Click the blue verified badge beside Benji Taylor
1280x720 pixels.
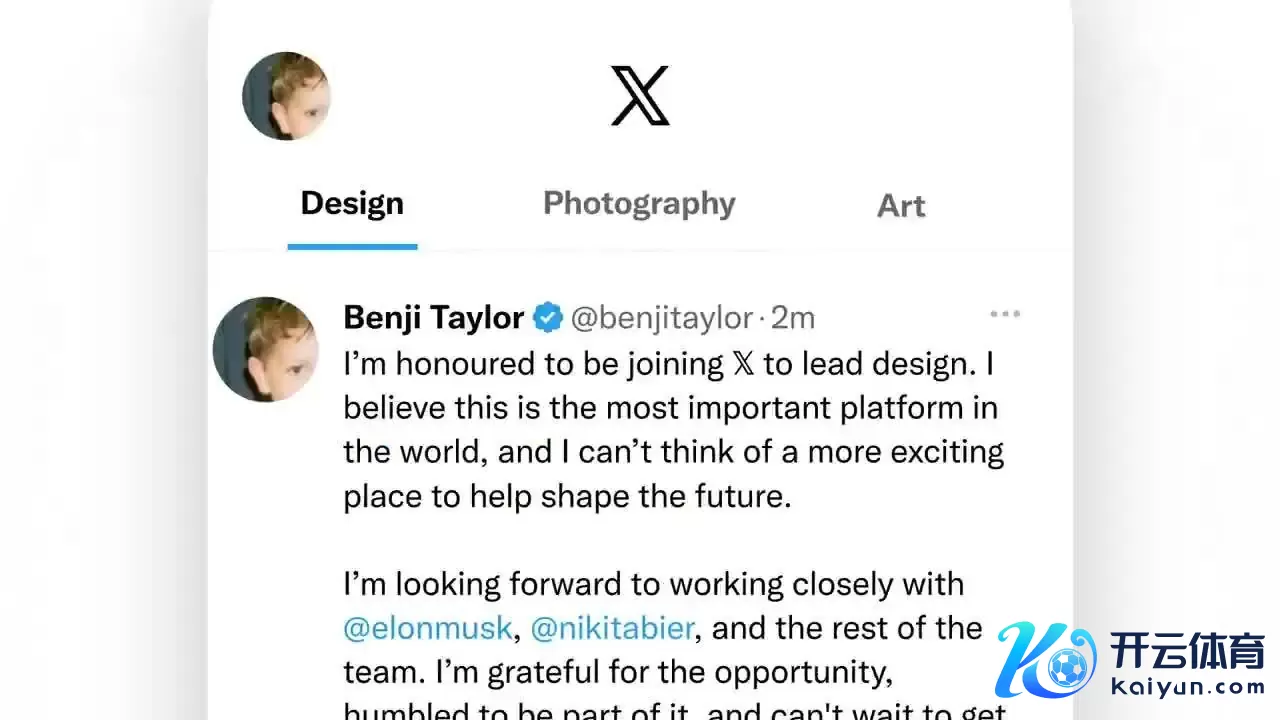pos(547,318)
